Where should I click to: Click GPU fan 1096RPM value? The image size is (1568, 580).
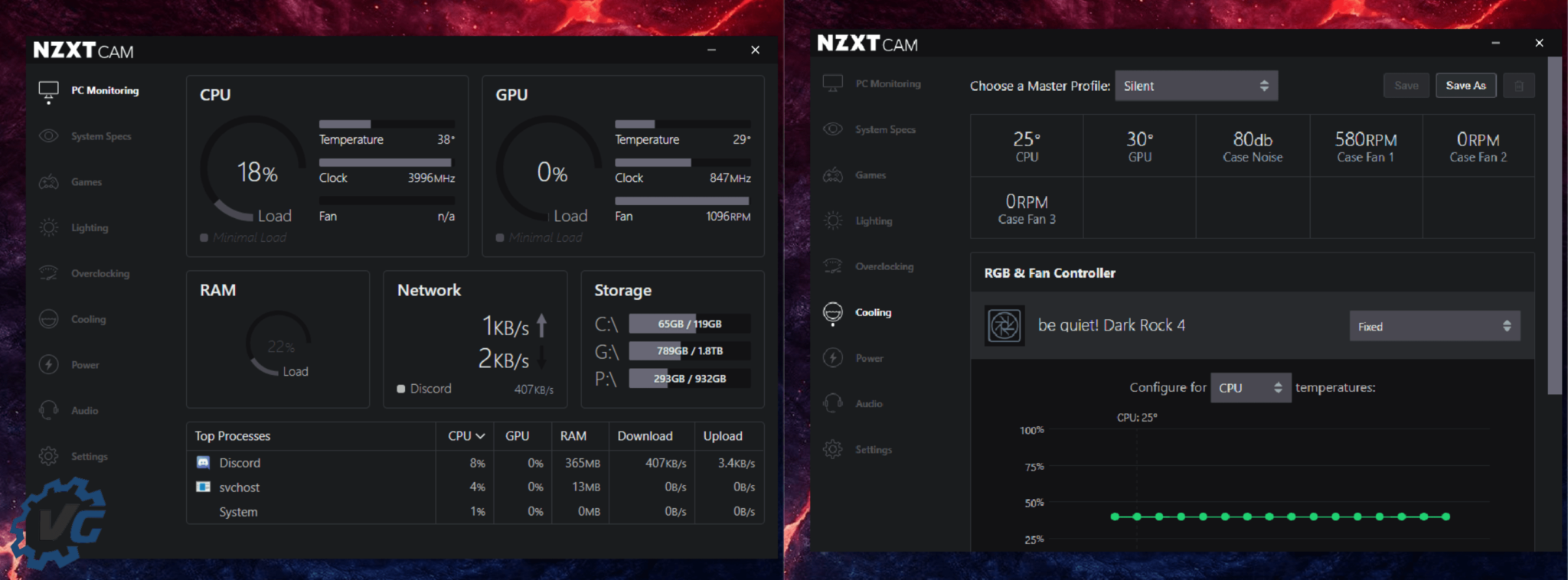pyautogui.click(x=728, y=217)
